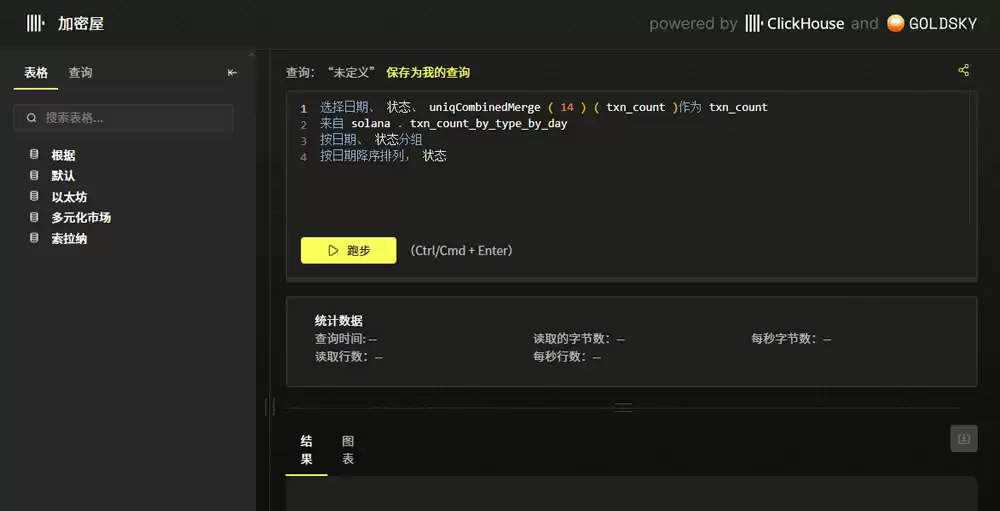The width and height of the screenshot is (1000, 511).
Task: Expand the 索拉纳 database tree item
Action: 69,239
